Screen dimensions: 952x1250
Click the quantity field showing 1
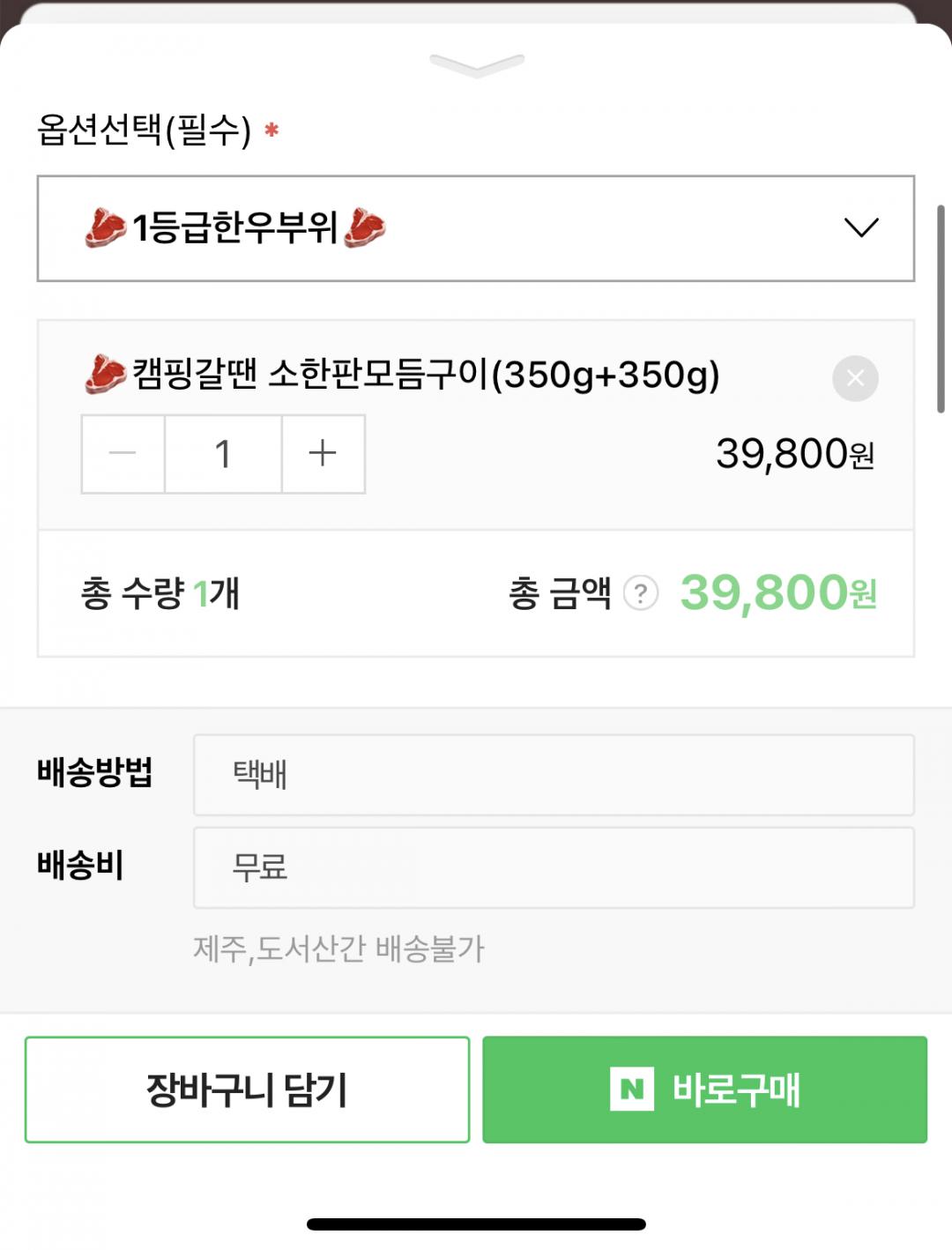point(223,454)
